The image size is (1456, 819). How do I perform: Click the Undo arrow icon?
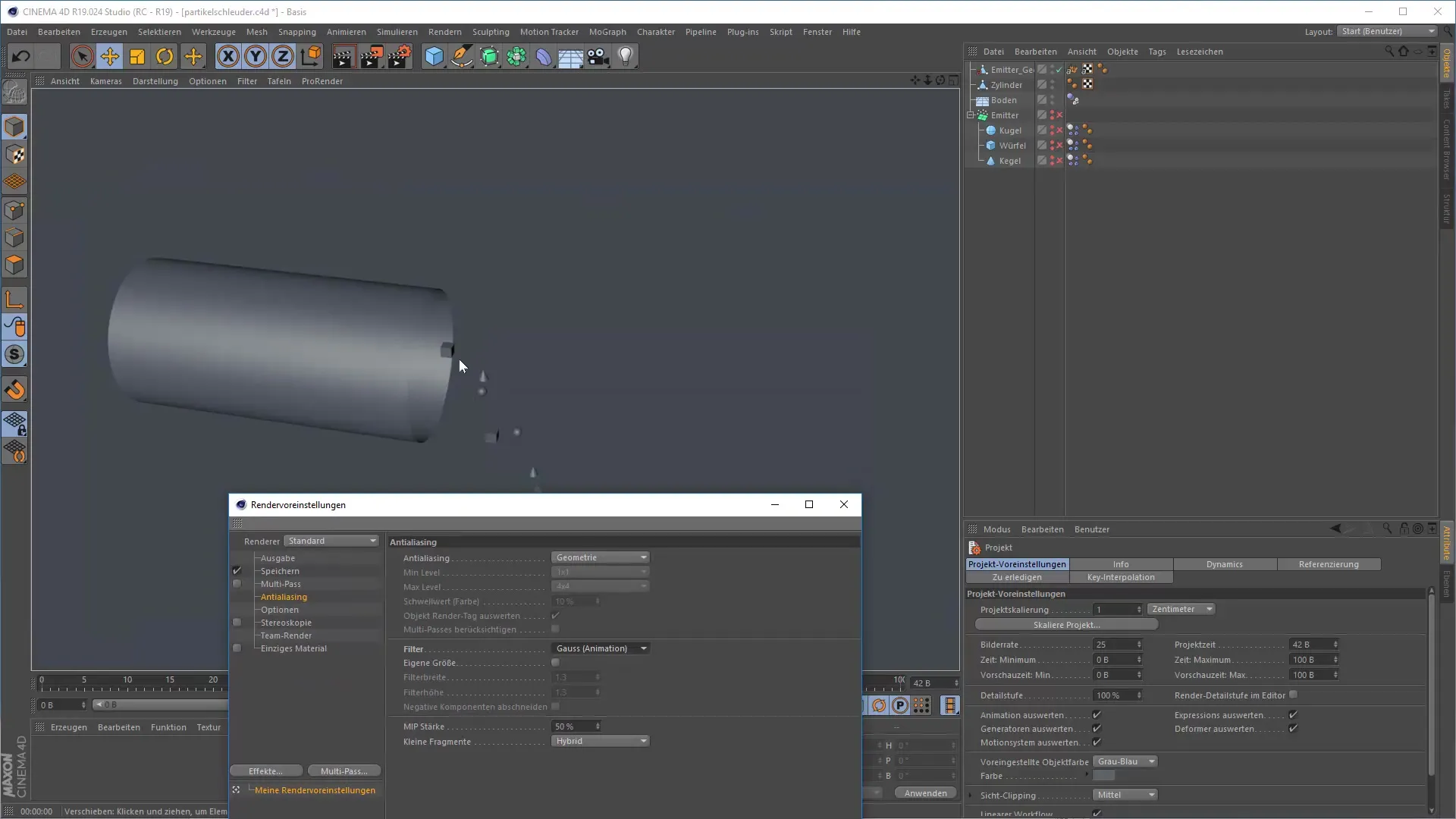coord(20,56)
